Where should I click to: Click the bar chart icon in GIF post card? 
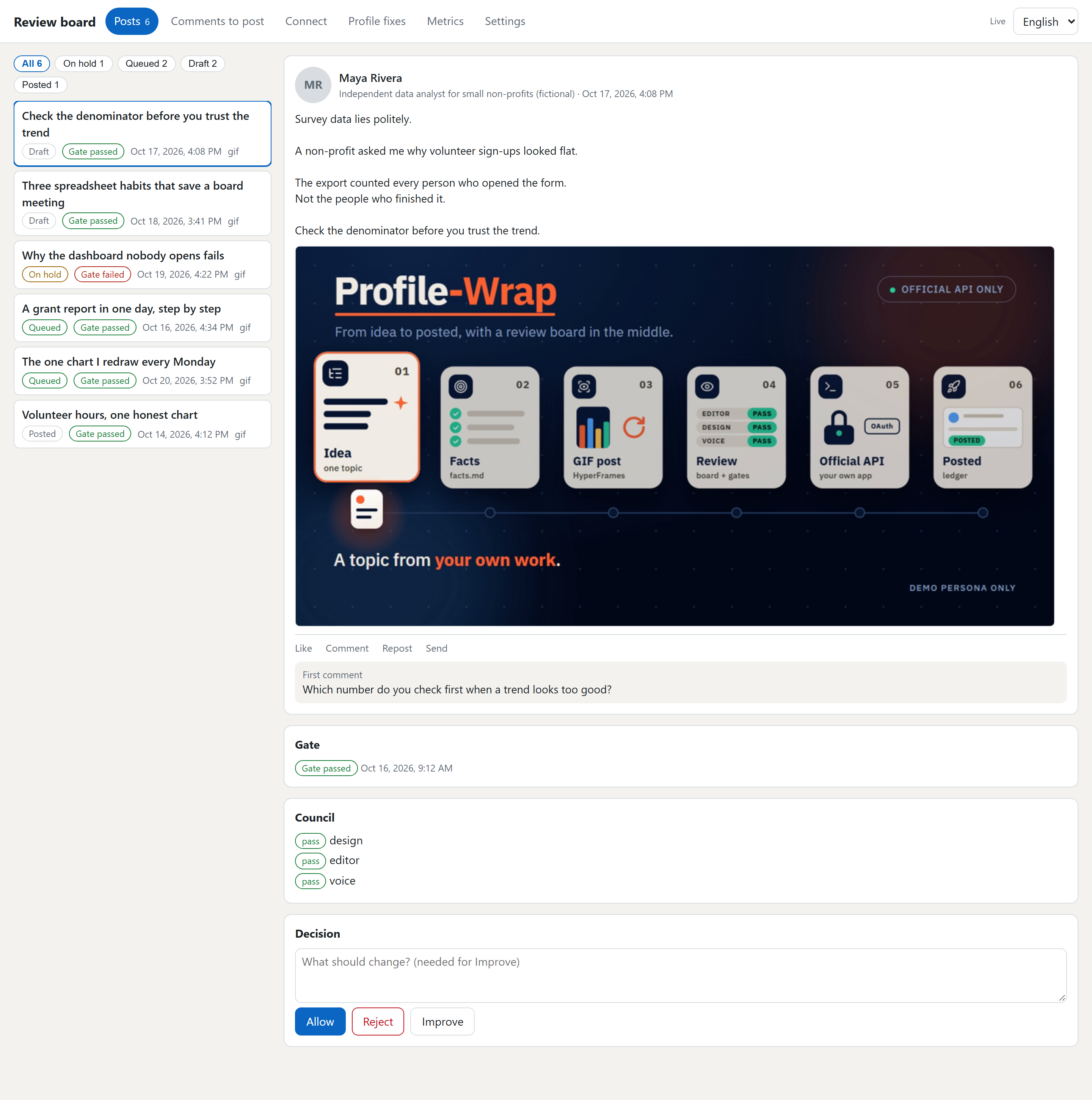[593, 427]
